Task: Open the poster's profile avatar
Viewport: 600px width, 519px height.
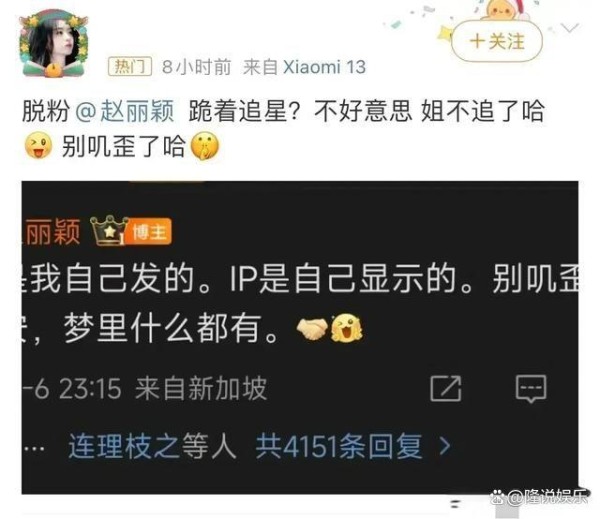Action: (54, 43)
